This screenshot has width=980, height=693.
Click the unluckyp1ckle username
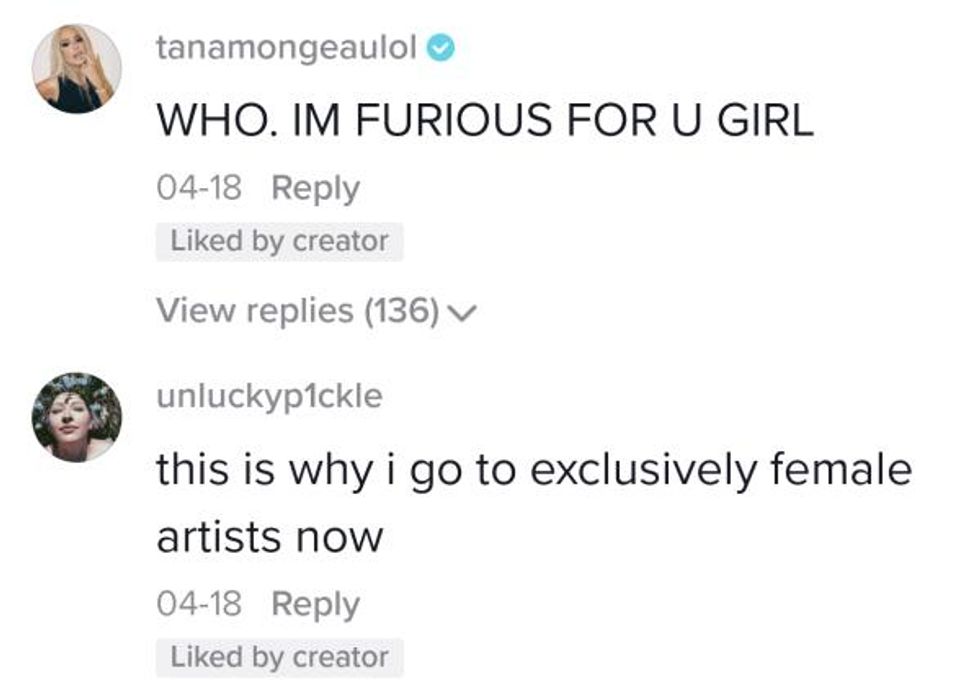pos(269,396)
